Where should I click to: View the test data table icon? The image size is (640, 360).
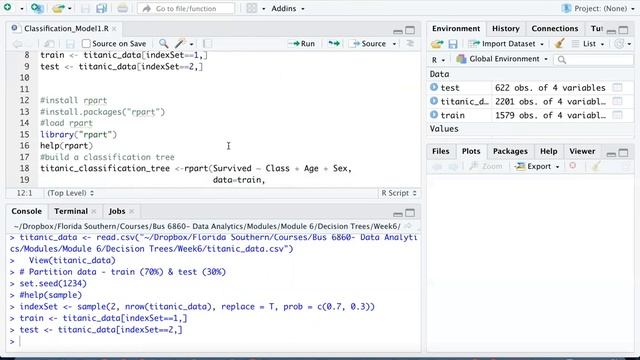(618, 87)
